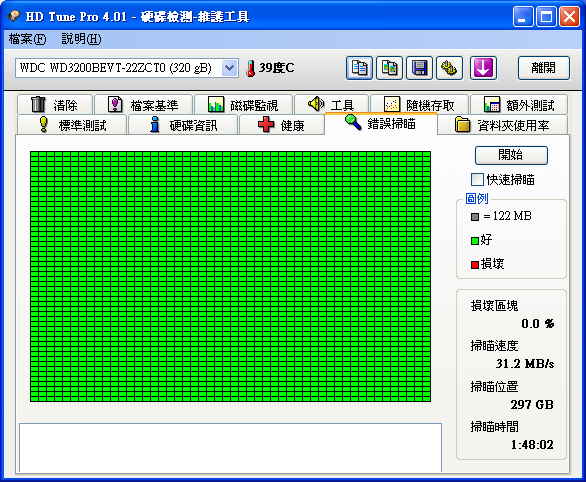Switch to the 標準測試 benchmark tab

coord(72,125)
